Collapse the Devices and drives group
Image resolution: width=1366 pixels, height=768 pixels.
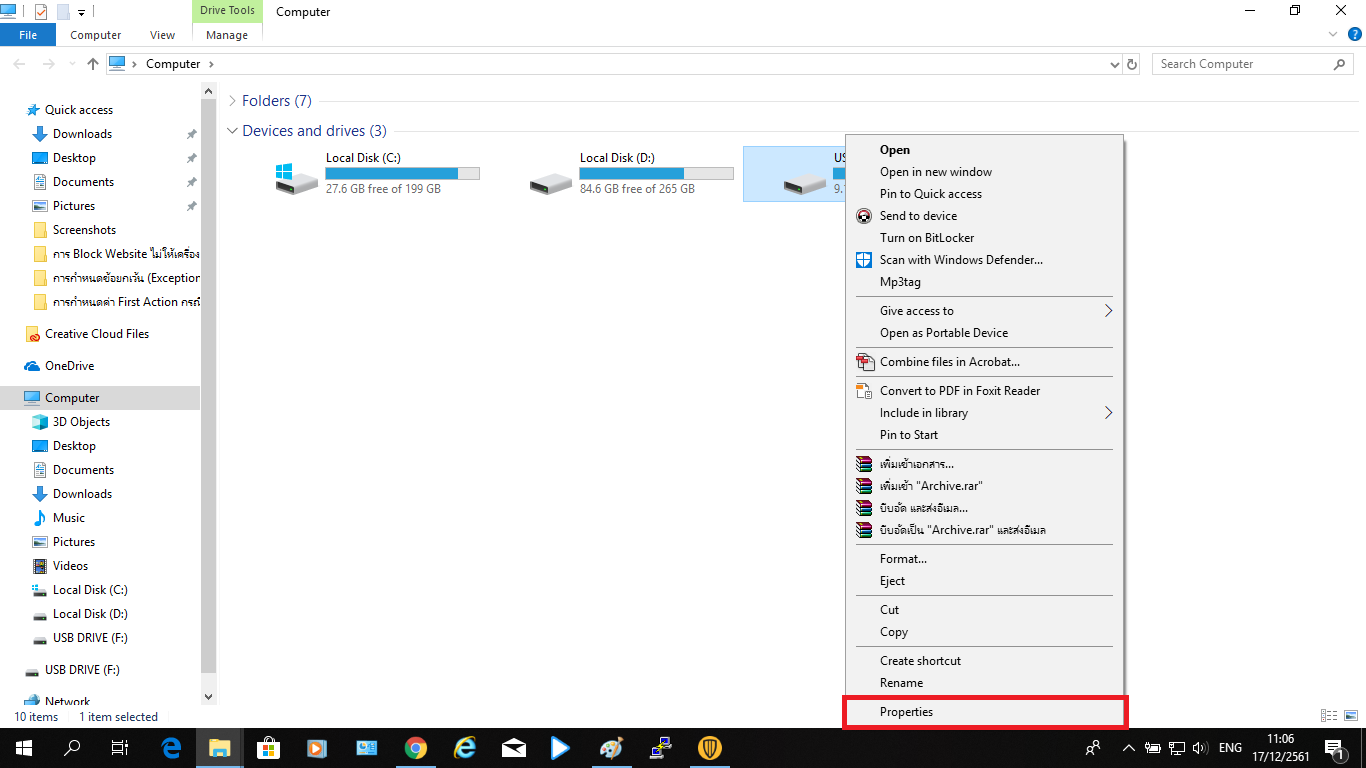(x=233, y=131)
